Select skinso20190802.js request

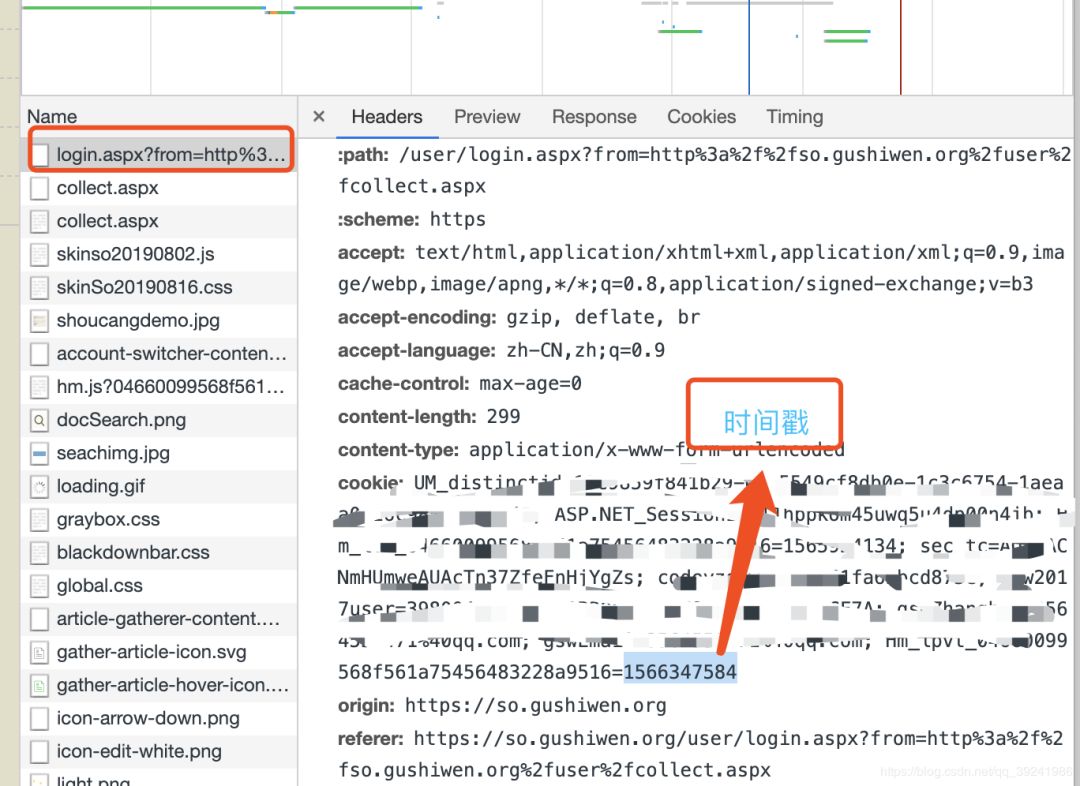tap(160, 254)
